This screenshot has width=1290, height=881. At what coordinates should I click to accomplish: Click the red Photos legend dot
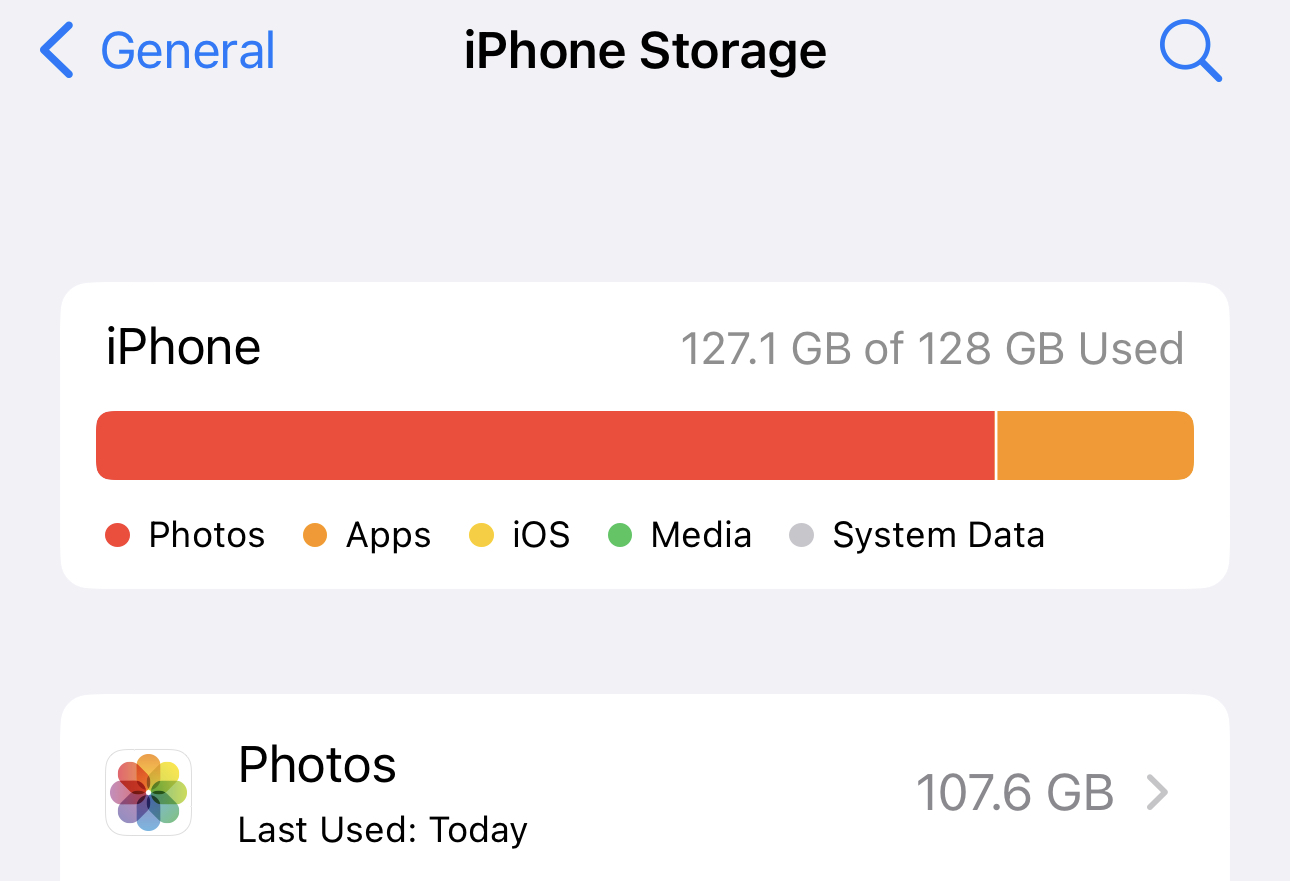tap(118, 535)
